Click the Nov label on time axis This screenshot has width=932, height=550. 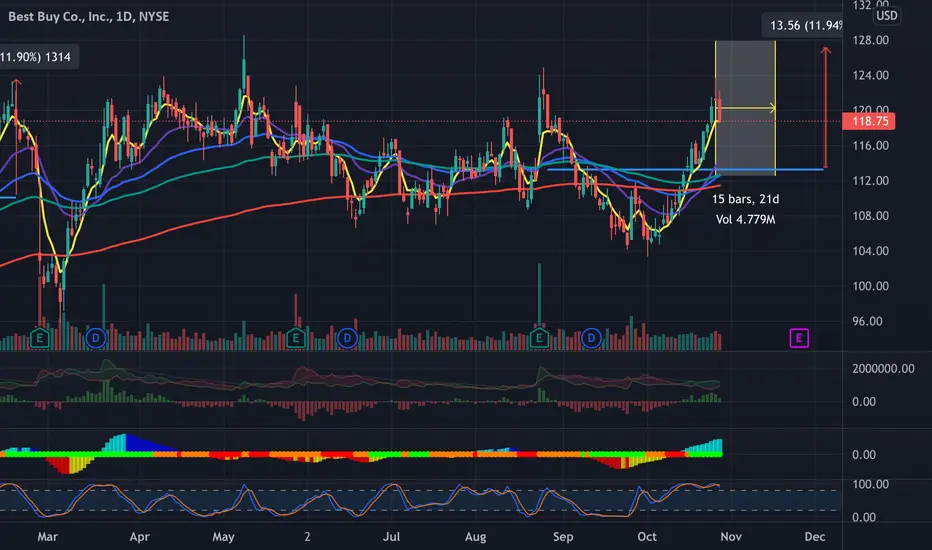[x=731, y=537]
